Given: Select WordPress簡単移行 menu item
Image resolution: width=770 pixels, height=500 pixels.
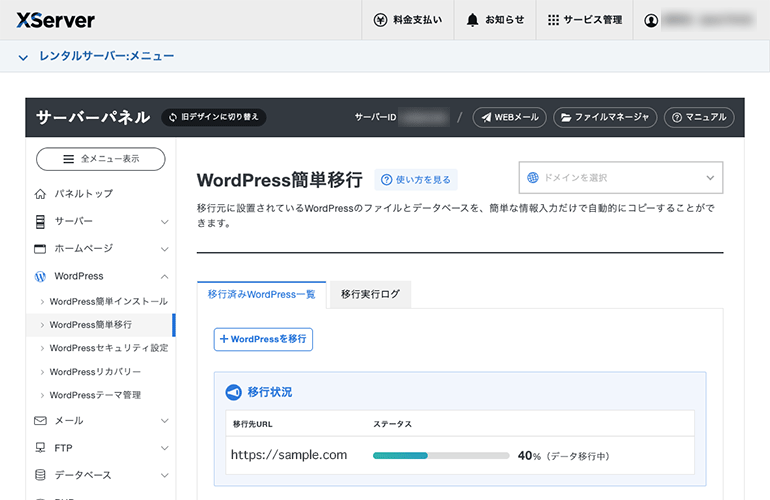Looking at the screenshot, I should pos(101,325).
